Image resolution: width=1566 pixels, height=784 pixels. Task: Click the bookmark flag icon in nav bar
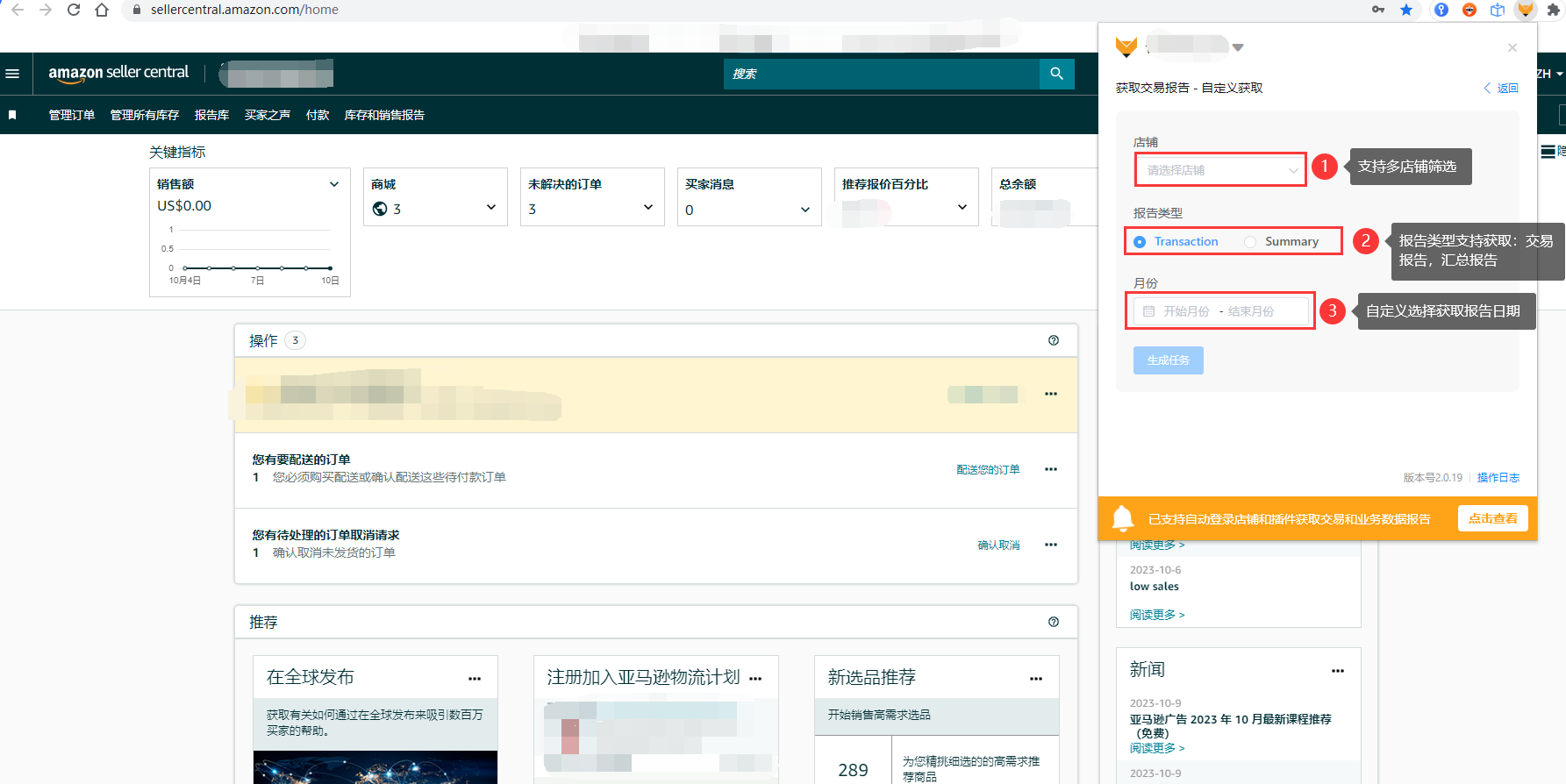12,115
